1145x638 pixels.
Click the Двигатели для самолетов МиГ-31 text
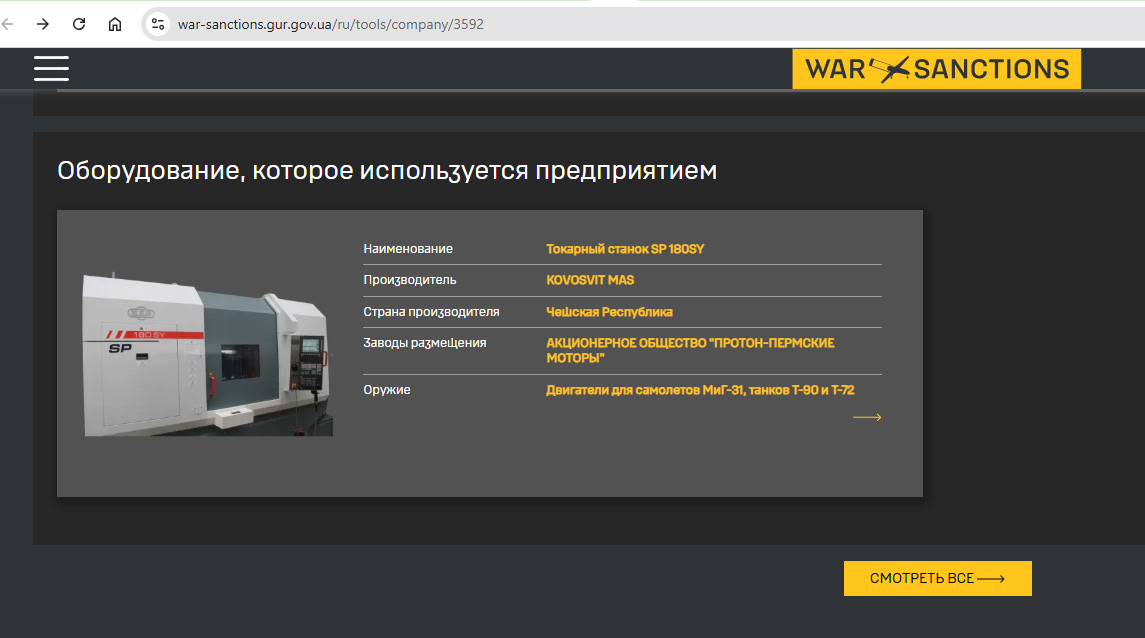[x=700, y=390]
